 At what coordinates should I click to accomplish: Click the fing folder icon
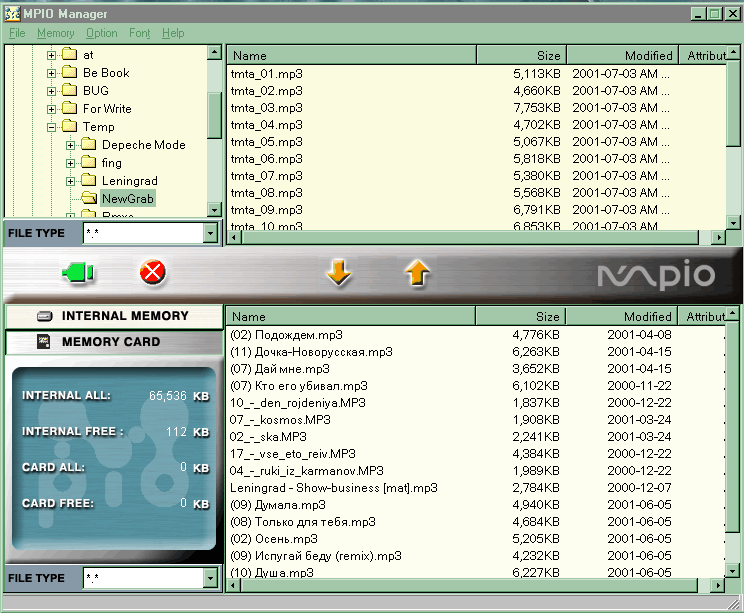(x=89, y=162)
